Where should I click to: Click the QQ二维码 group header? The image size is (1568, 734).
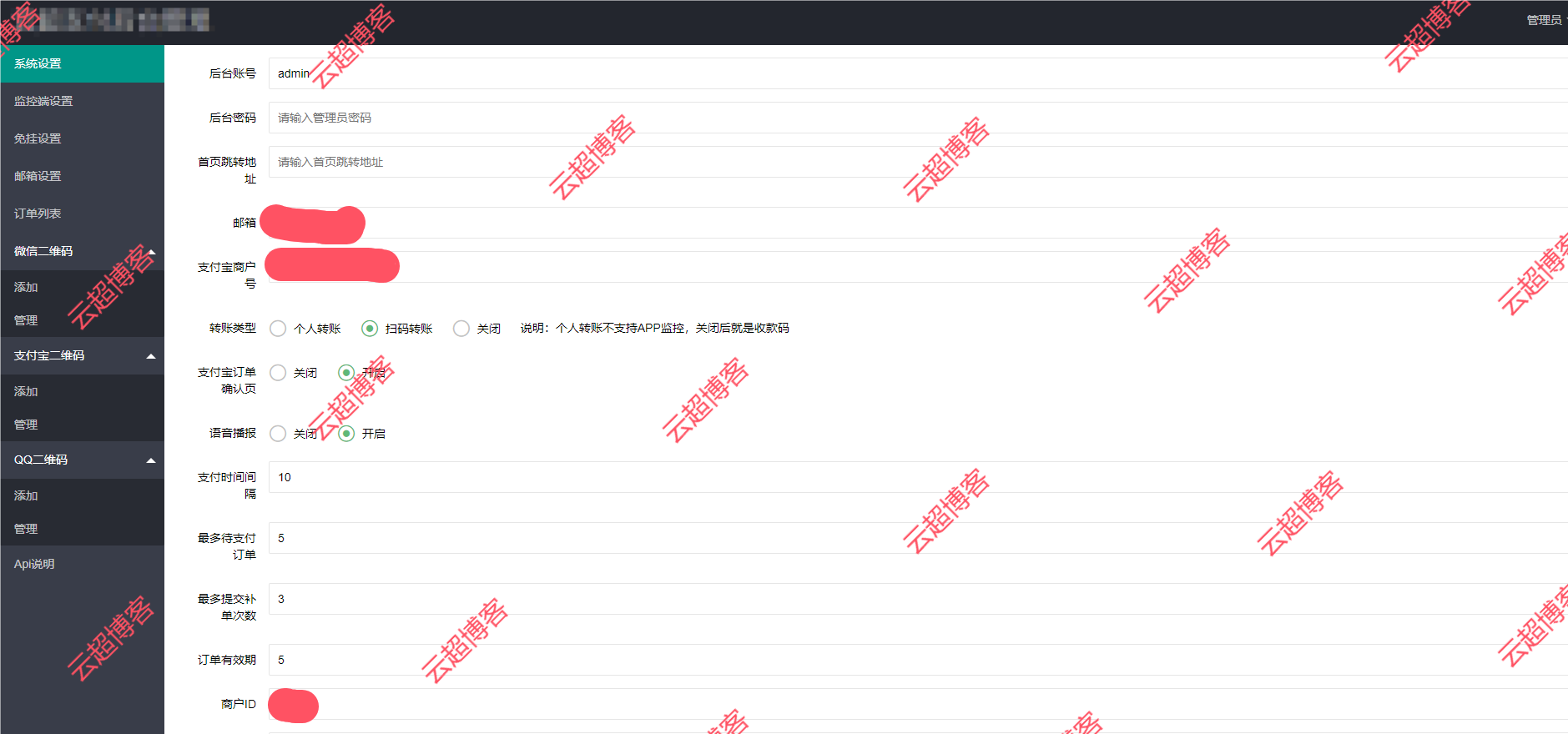[82, 460]
